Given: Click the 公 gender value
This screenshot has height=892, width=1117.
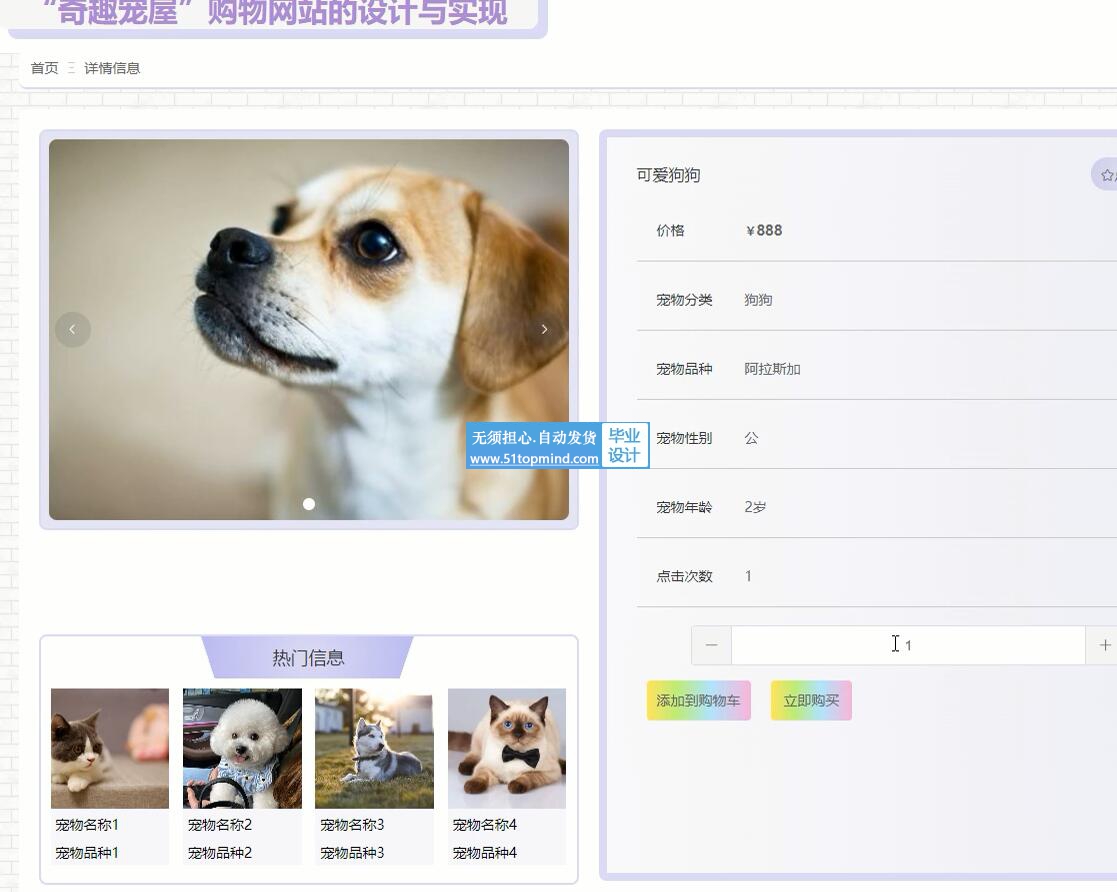Looking at the screenshot, I should (x=751, y=438).
